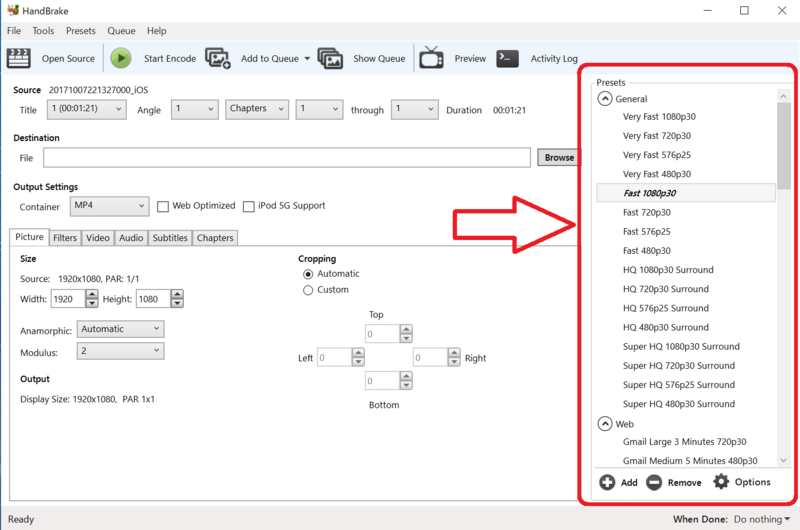Collapse the General presets group
Image resolution: width=800 pixels, height=530 pixels.
pos(605,98)
